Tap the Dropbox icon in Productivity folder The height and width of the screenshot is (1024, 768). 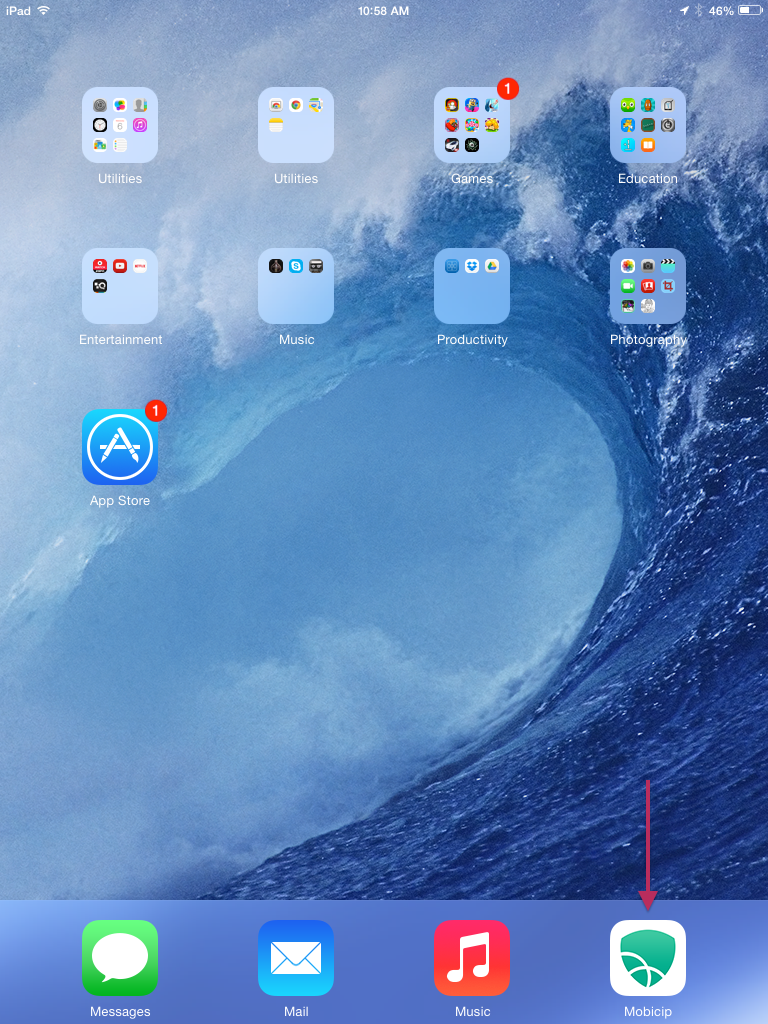point(472,266)
